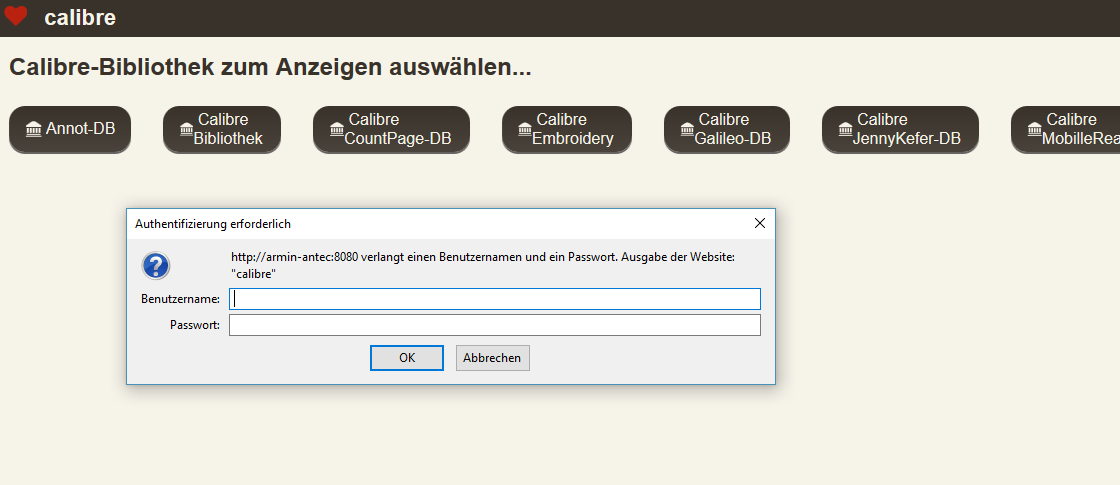Click the blue question mark dialog icon
The width and height of the screenshot is (1120, 485).
(156, 266)
